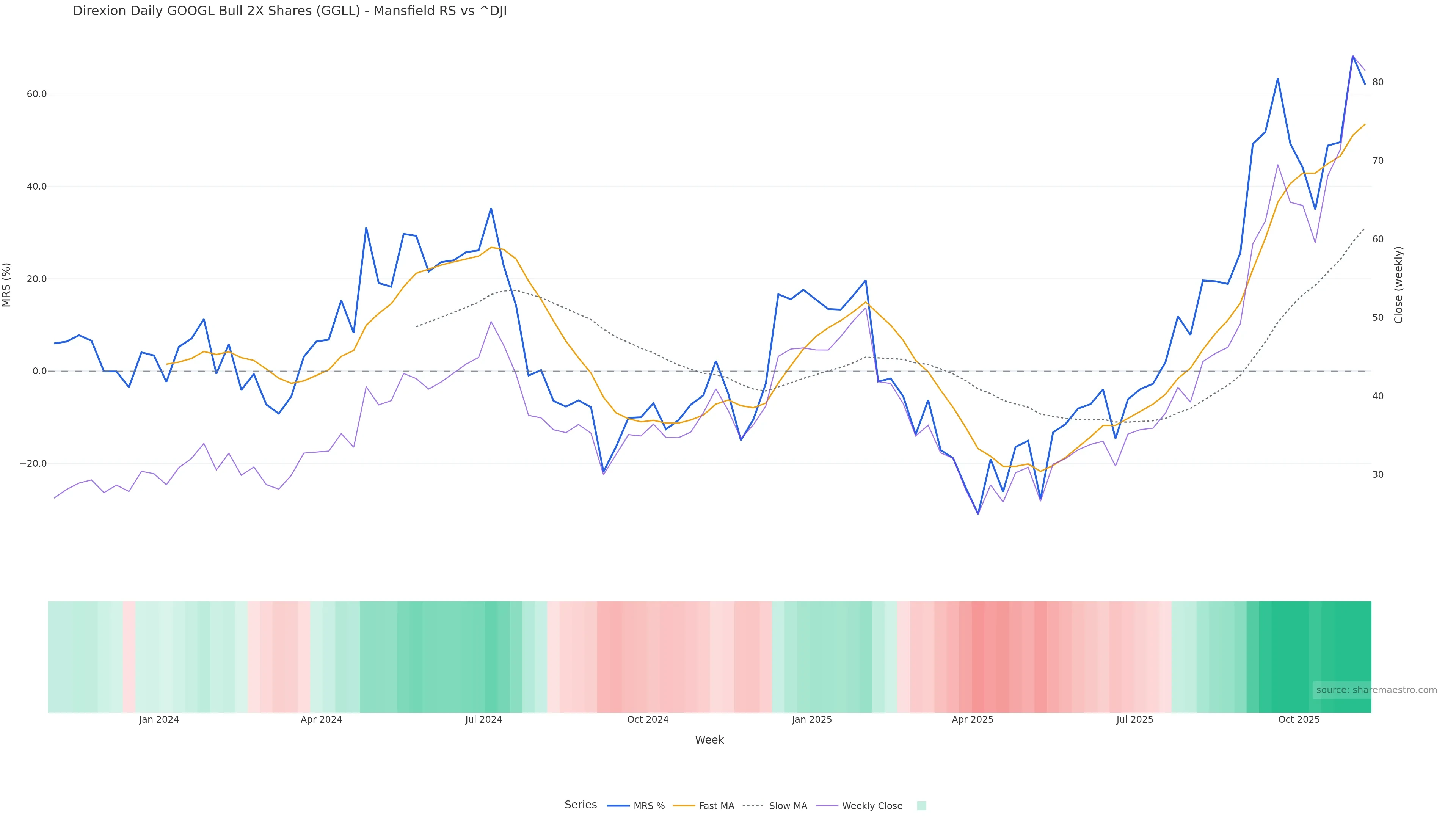Select the Jul 2024 x-axis tick label
The height and width of the screenshot is (819, 1456).
(x=483, y=720)
